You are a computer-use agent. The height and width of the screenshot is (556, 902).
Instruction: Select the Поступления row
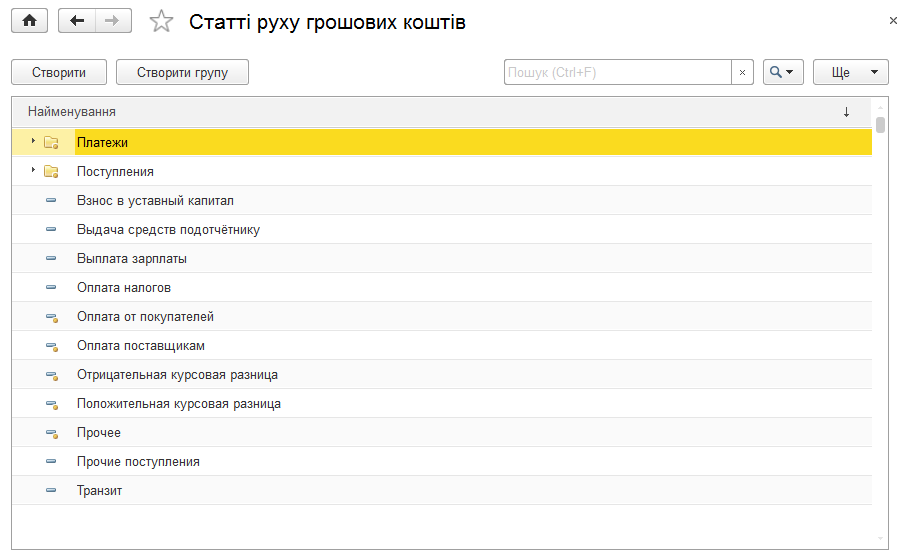click(x=442, y=171)
